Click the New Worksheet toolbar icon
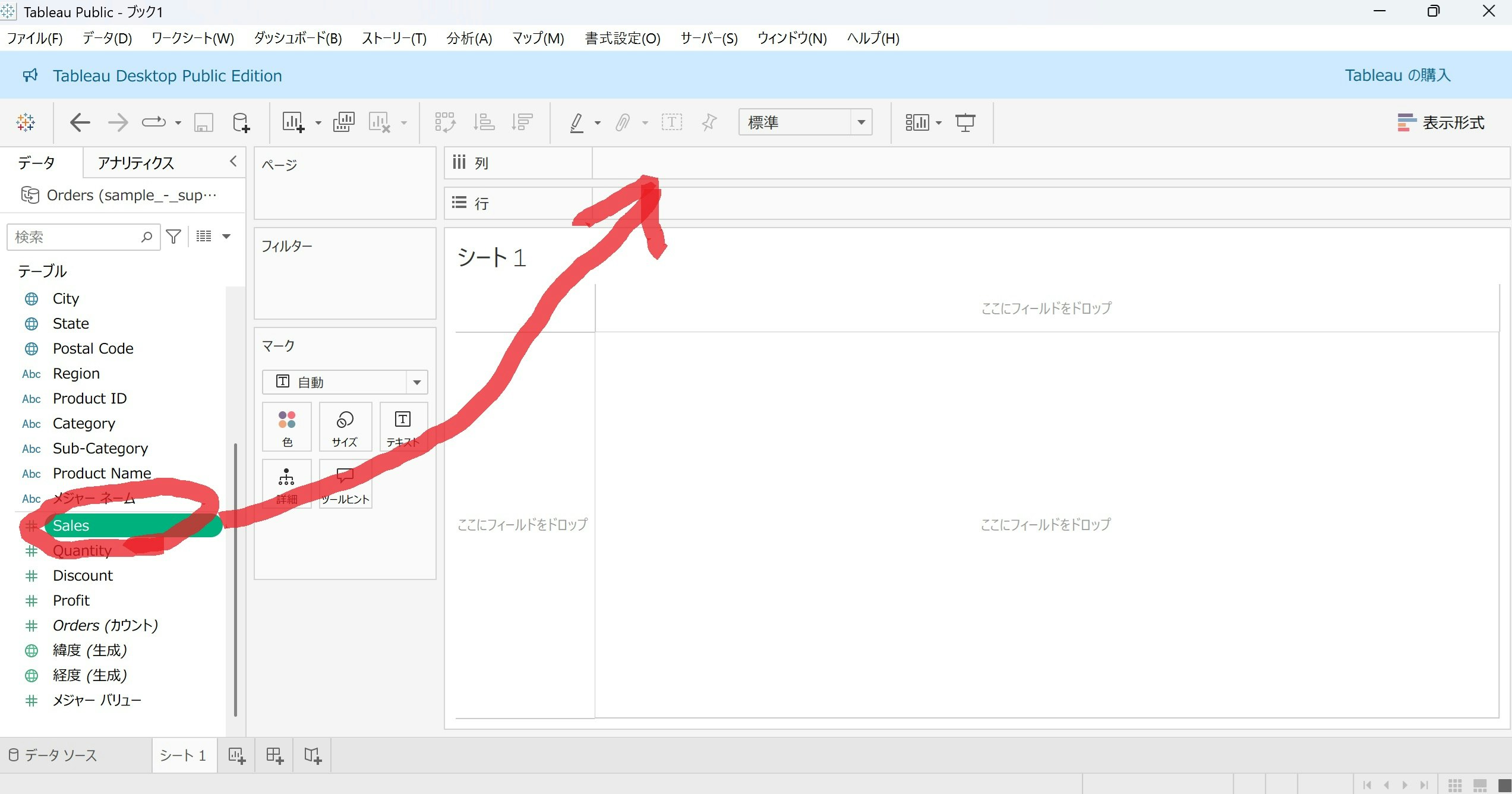This screenshot has width=1512, height=794. pyautogui.click(x=293, y=122)
